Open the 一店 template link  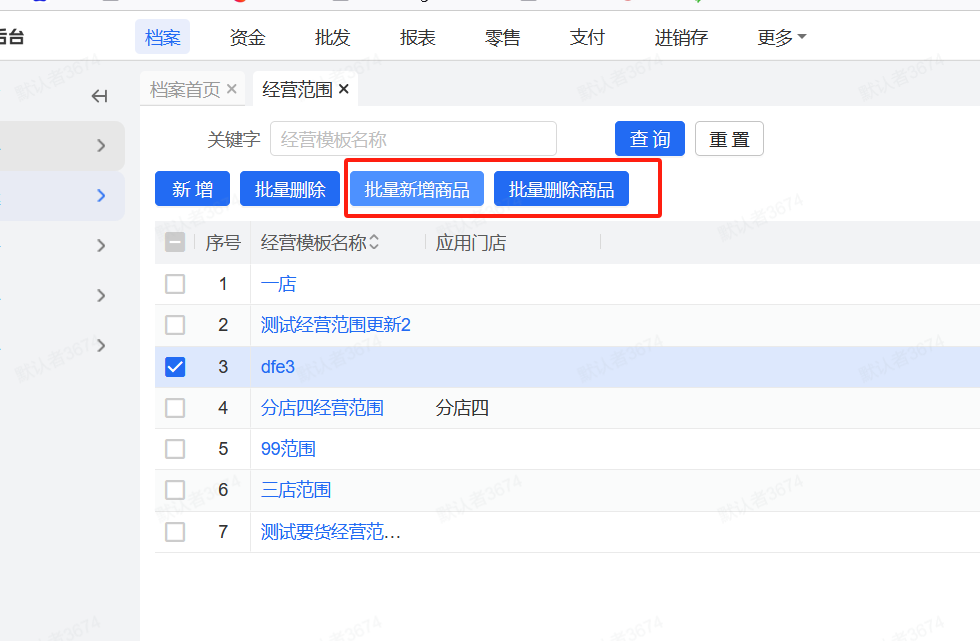coord(278,284)
